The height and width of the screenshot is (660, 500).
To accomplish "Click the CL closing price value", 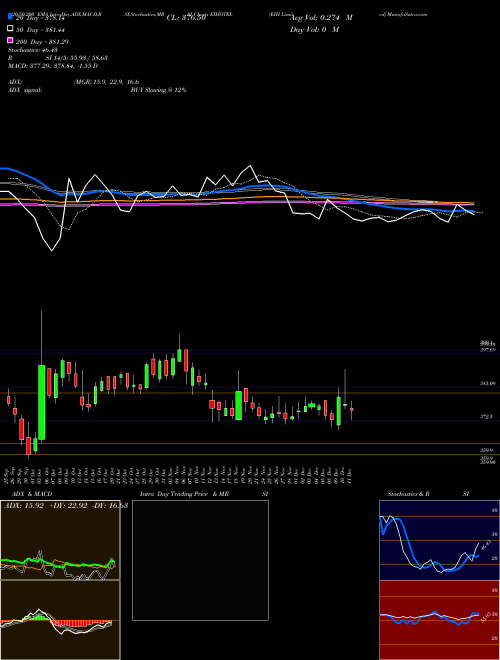I will [x=186, y=18].
